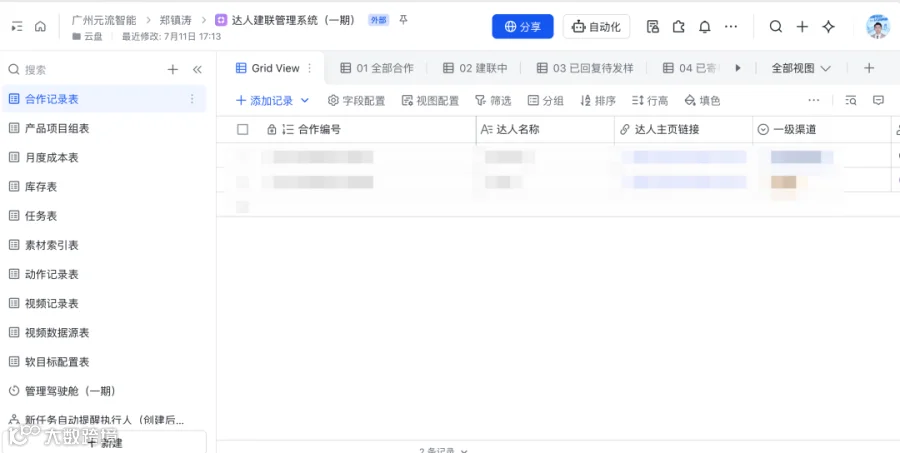Open the 排序 sort tool
Screen dimensions: 900x453
(x=598, y=100)
